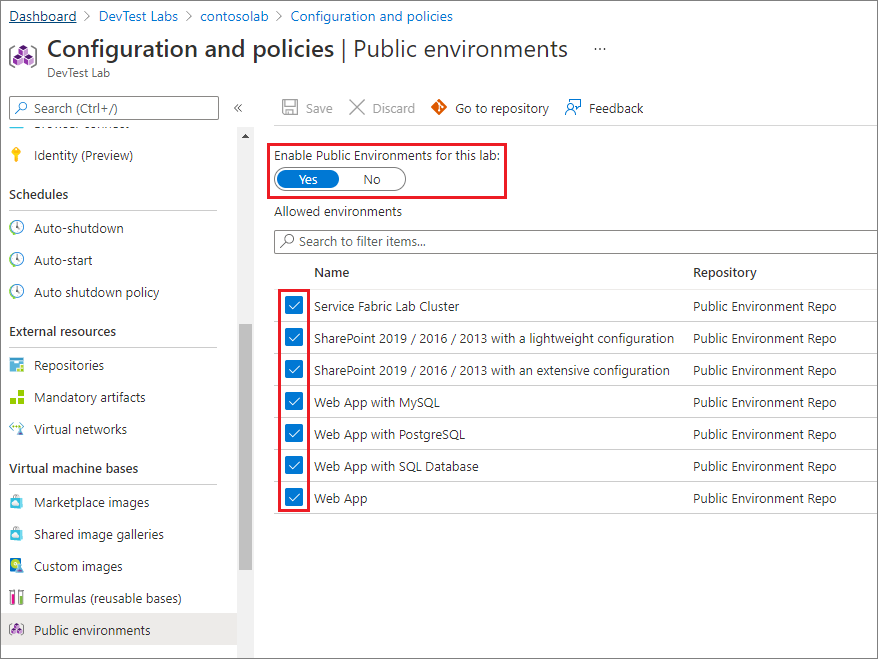Click the filter search magnifier icon

coord(287,241)
